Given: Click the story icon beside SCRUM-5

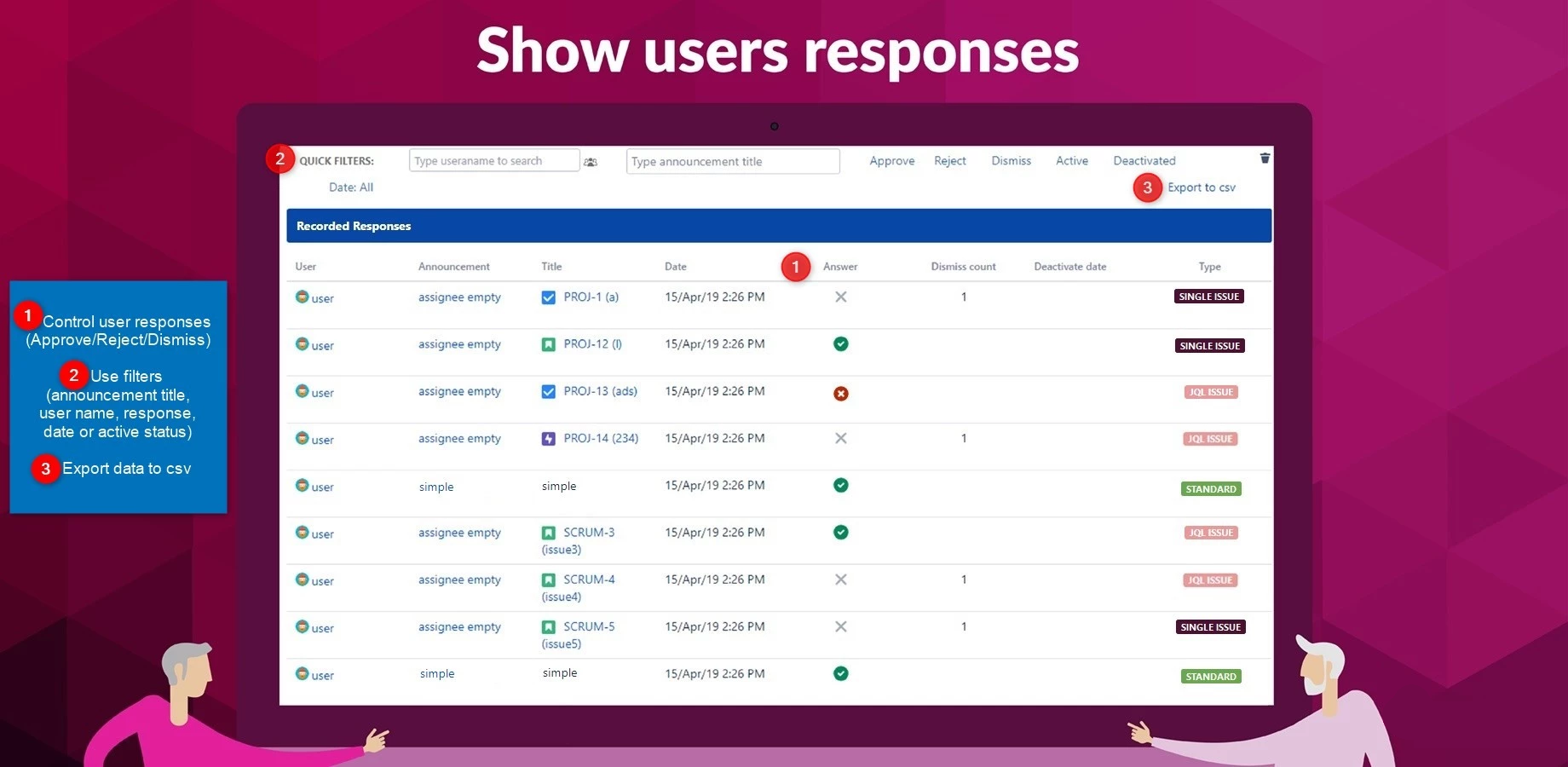Looking at the screenshot, I should pyautogui.click(x=549, y=627).
